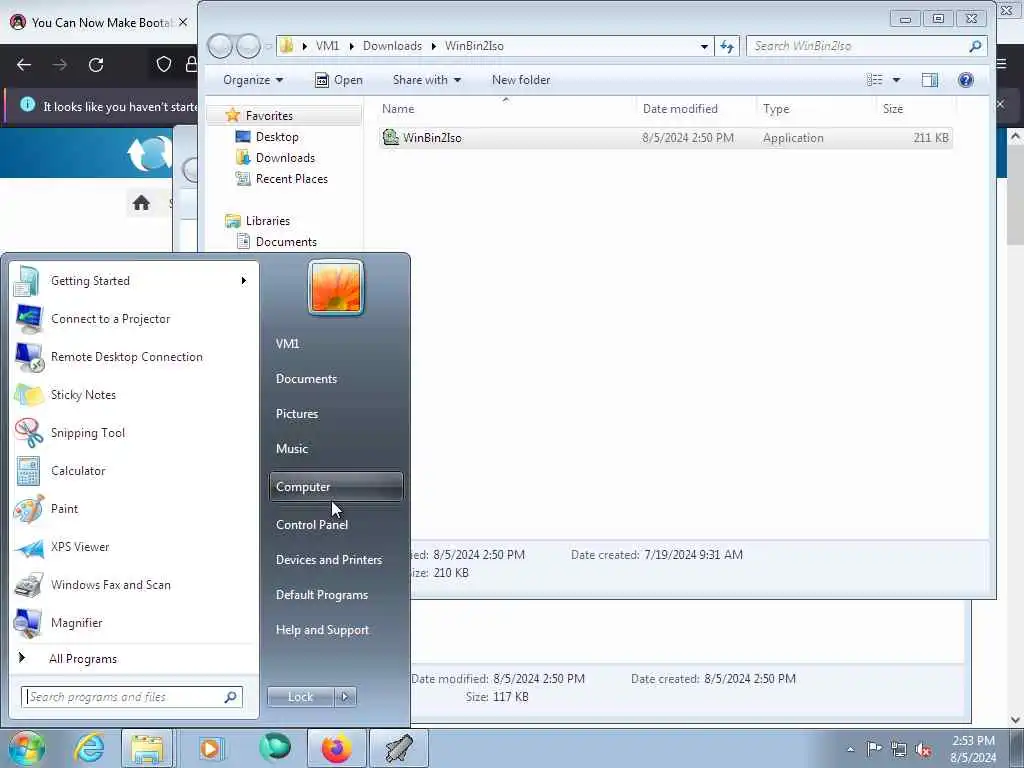1024x768 pixels.
Task: Click the Windows Explorer taskbar icon
Action: [147, 748]
